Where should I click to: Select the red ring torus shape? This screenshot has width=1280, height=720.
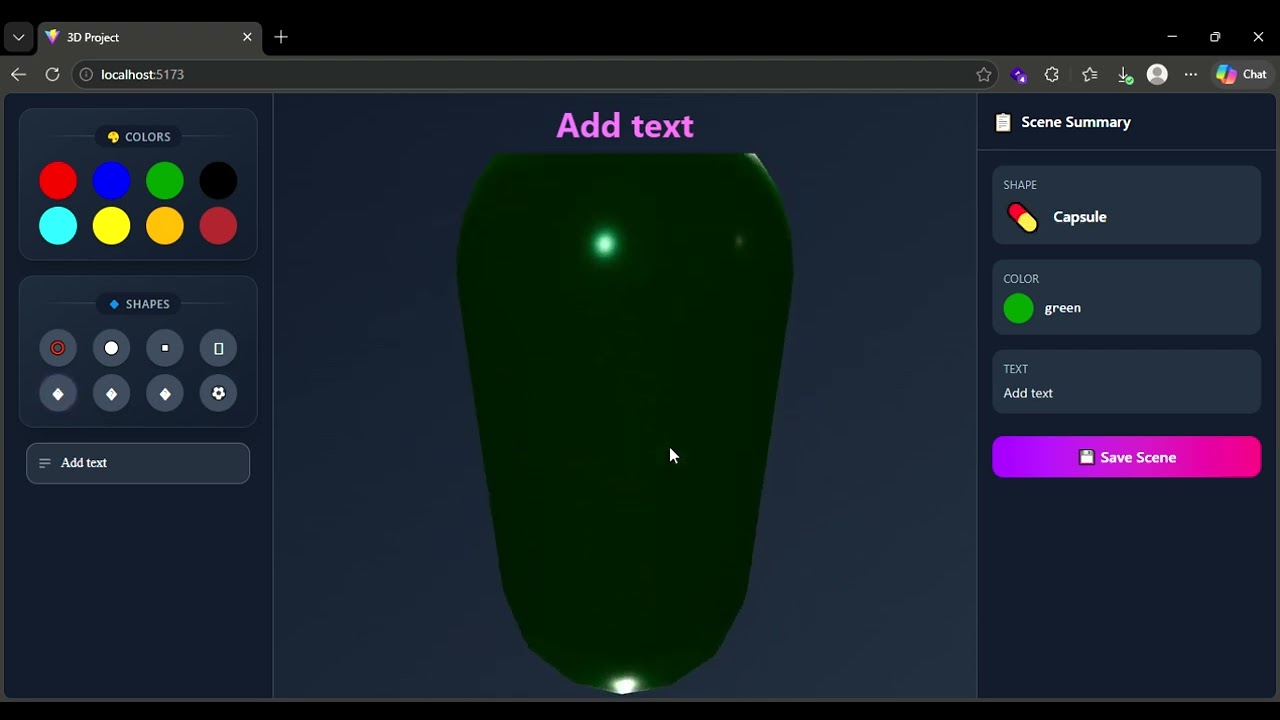[x=58, y=348]
